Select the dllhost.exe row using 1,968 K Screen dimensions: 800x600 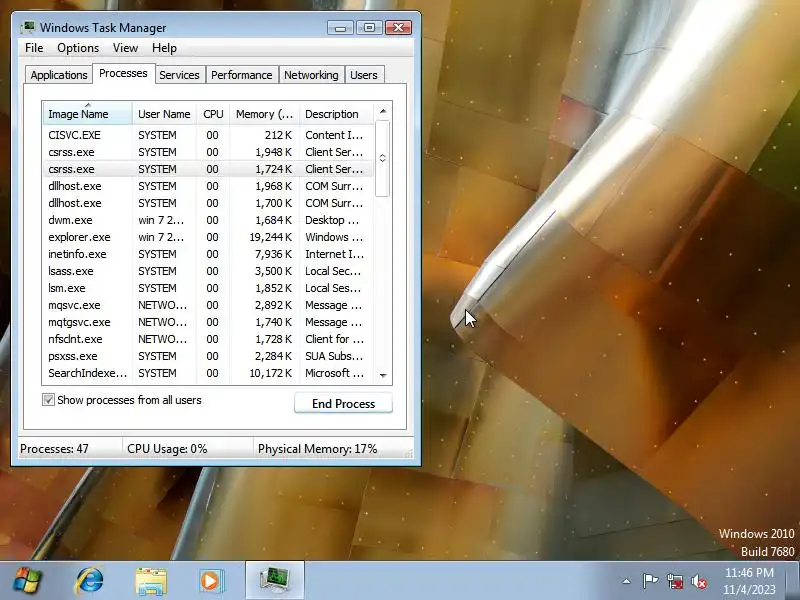[208, 186]
